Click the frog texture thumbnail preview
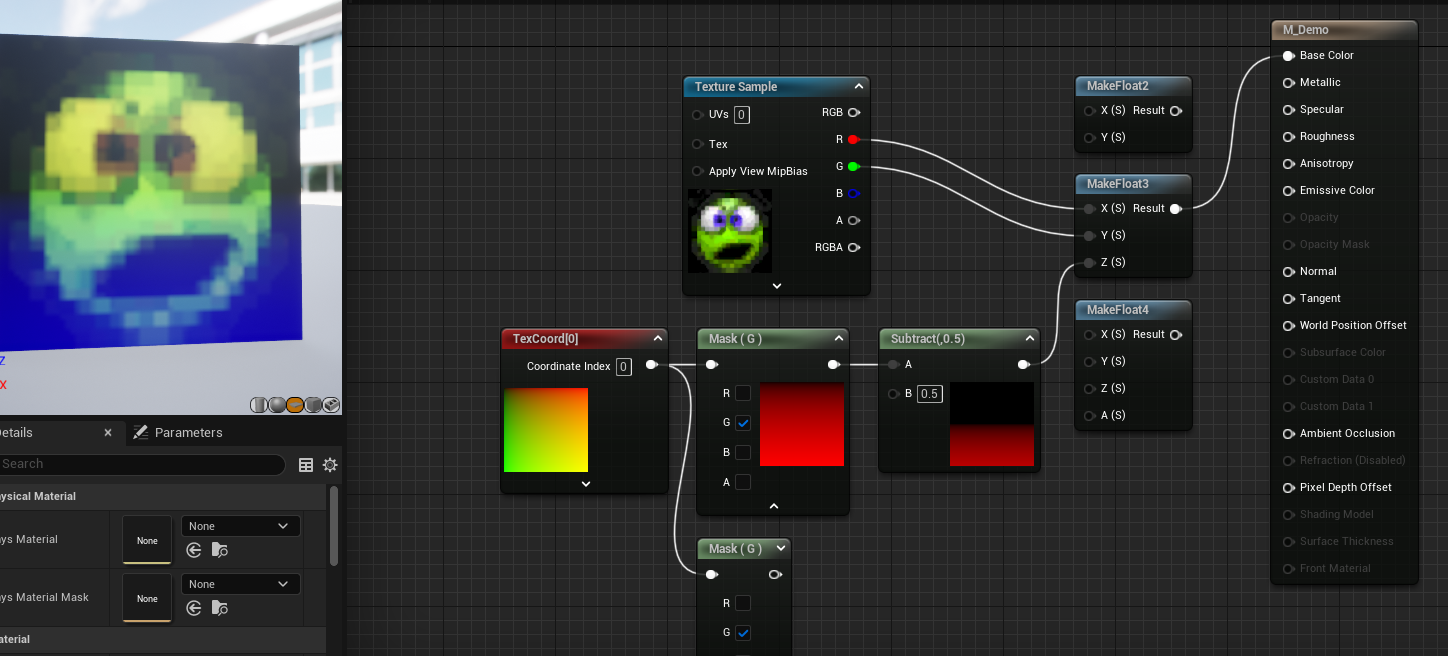This screenshot has width=1448, height=656. click(x=730, y=231)
